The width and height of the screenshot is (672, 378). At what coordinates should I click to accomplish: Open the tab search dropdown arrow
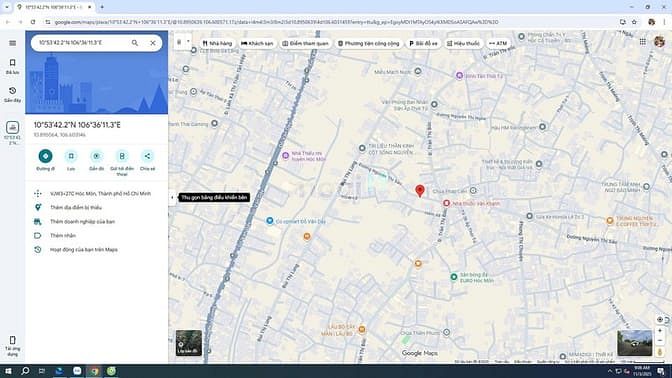tap(7, 7)
